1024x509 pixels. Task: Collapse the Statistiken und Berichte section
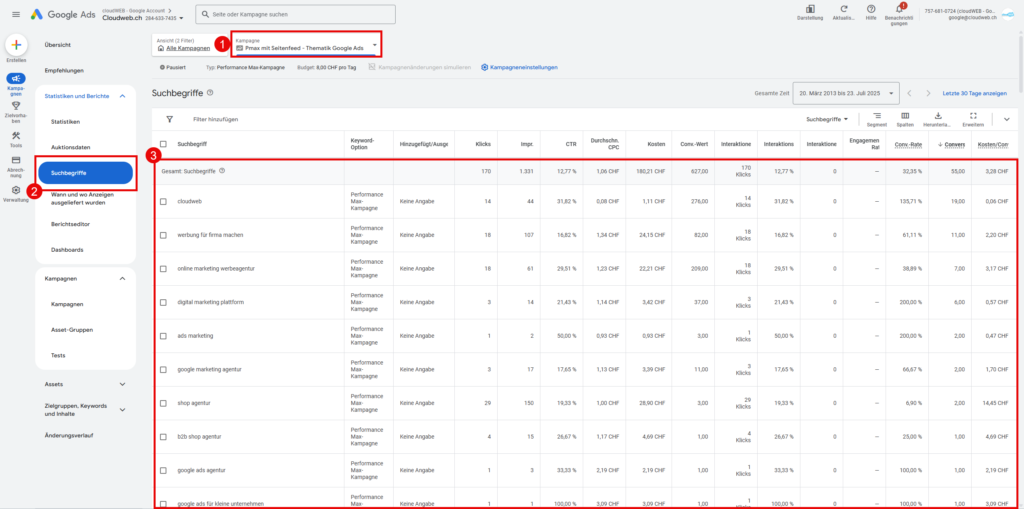(122, 95)
